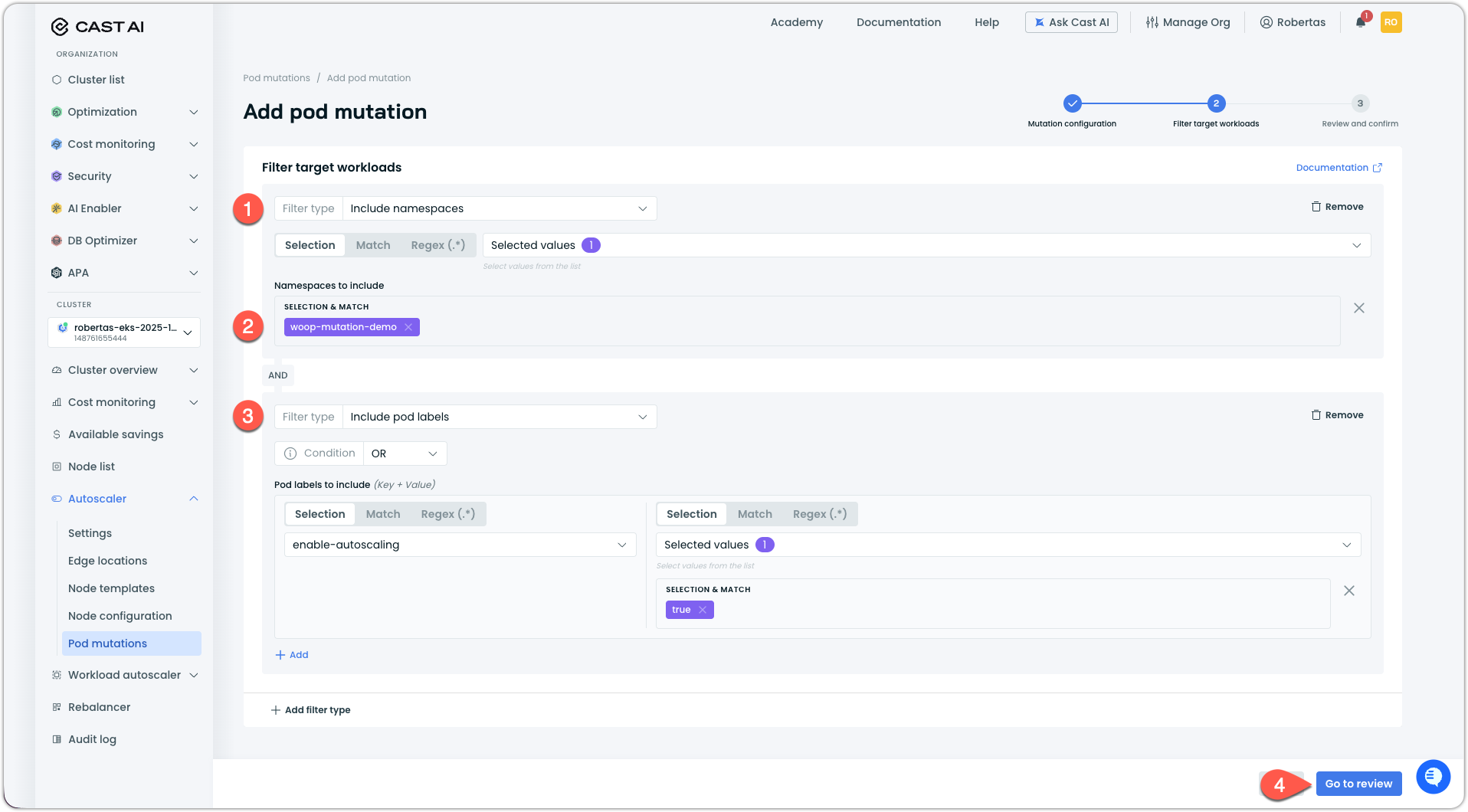Click the Node list icon
The width and height of the screenshot is (1468, 812).
pos(57,467)
